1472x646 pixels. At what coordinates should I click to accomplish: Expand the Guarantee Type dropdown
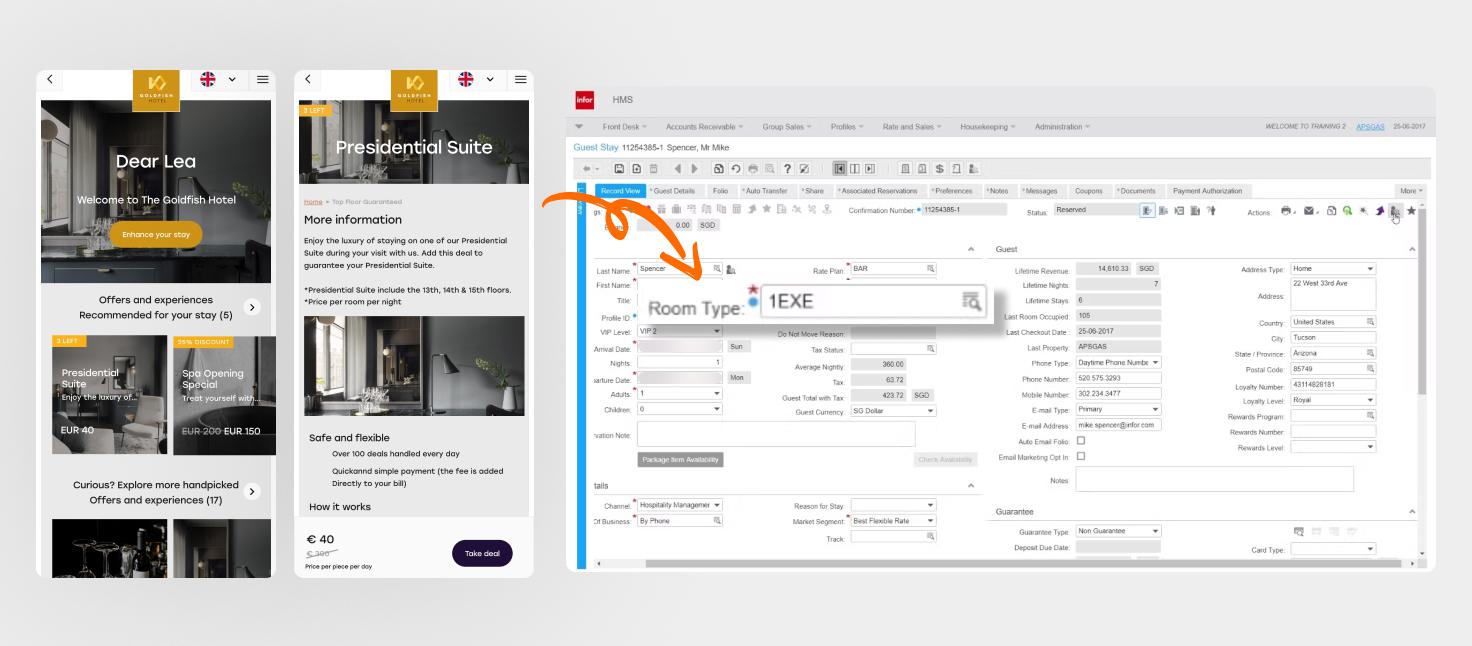[x=1155, y=531]
